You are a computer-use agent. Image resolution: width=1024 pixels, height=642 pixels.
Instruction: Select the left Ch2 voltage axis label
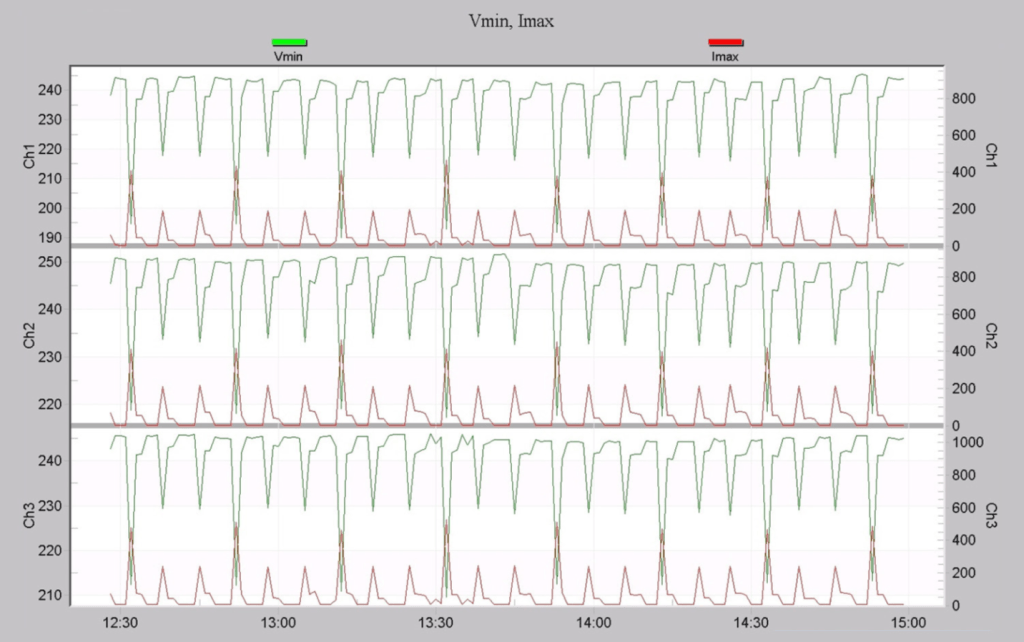tap(31, 333)
